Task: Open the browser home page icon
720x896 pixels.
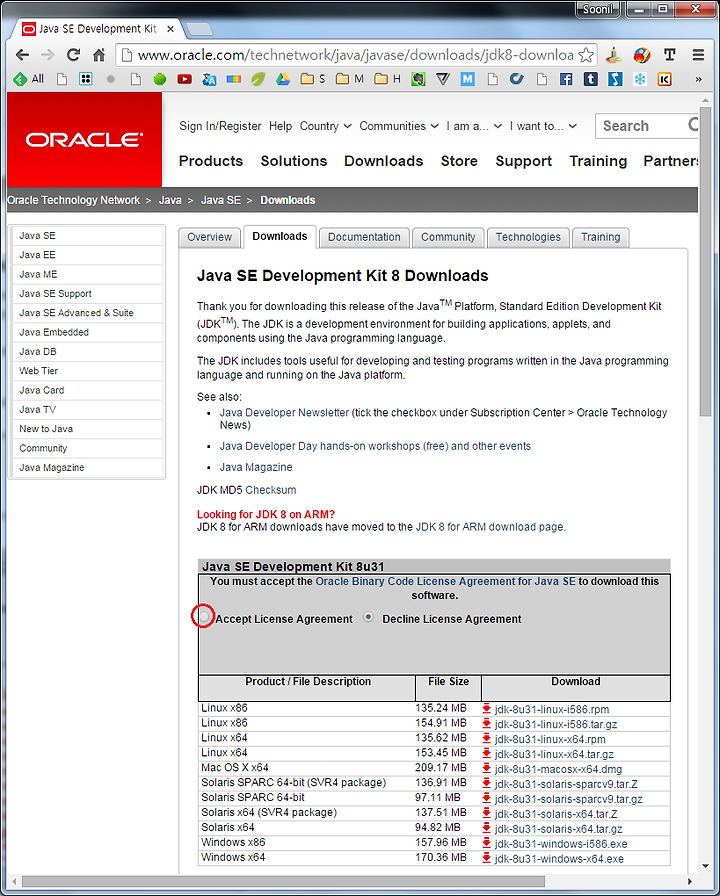Action: point(99,55)
